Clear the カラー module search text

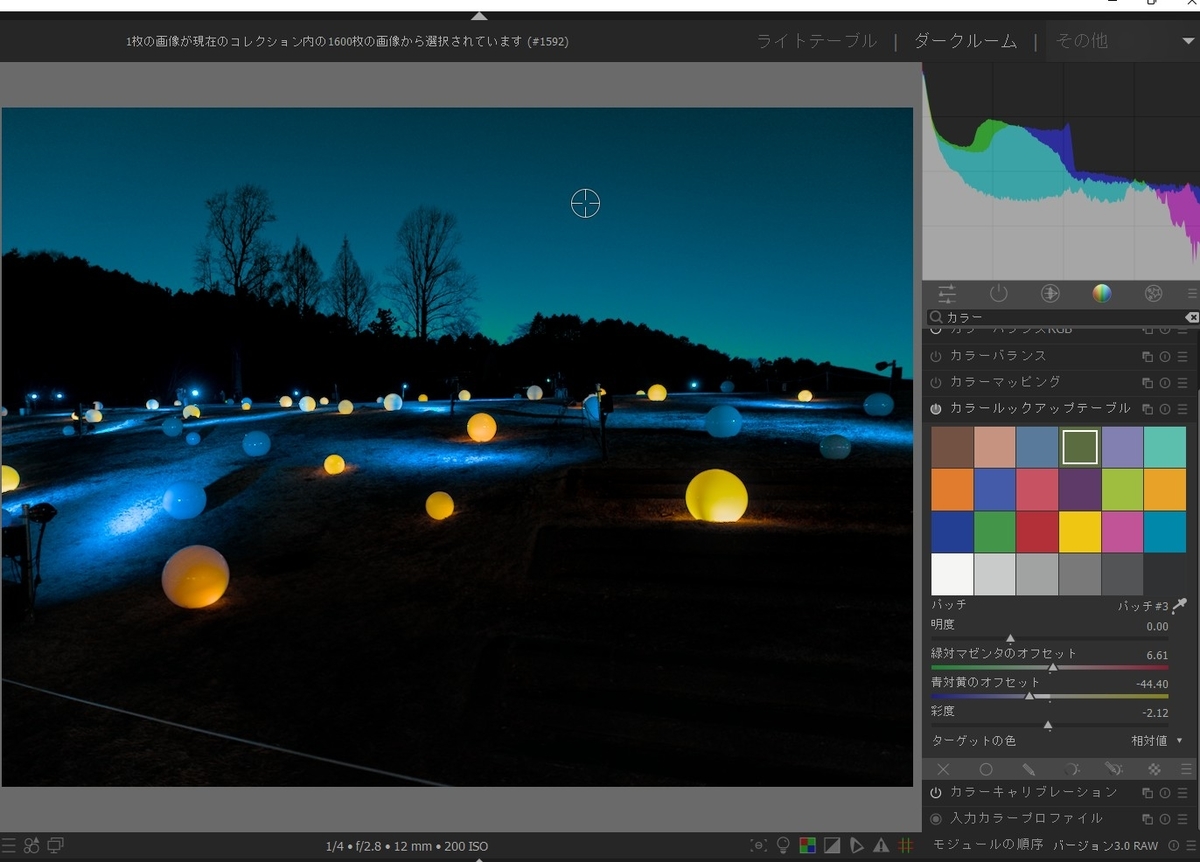(1192, 317)
